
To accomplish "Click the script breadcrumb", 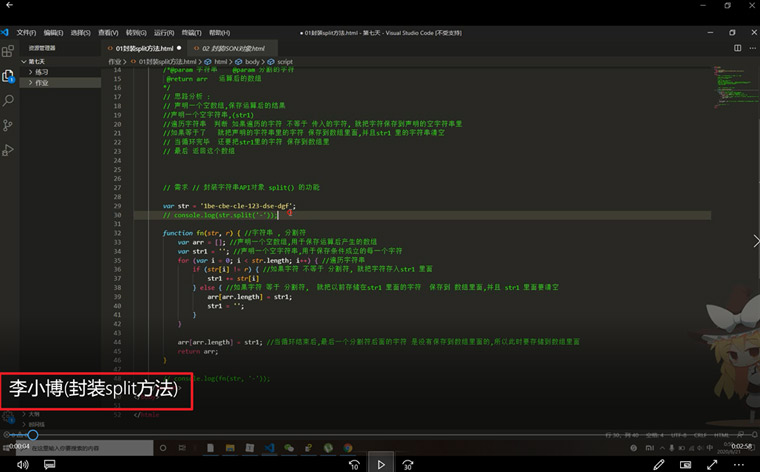I will pyautogui.click(x=285, y=62).
